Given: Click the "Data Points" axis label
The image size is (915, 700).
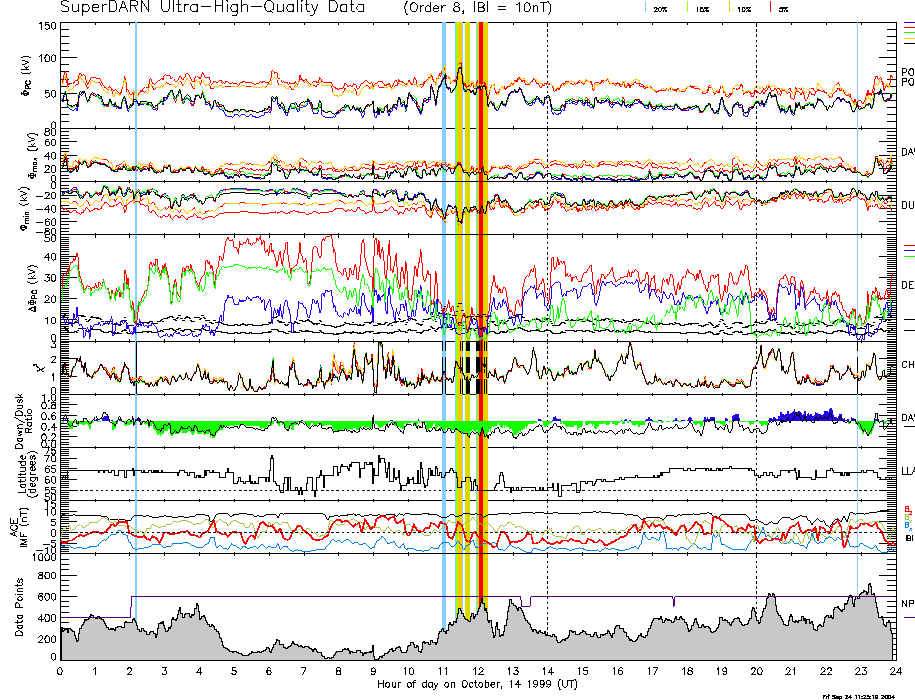Looking at the screenshot, I should pos(19,607).
